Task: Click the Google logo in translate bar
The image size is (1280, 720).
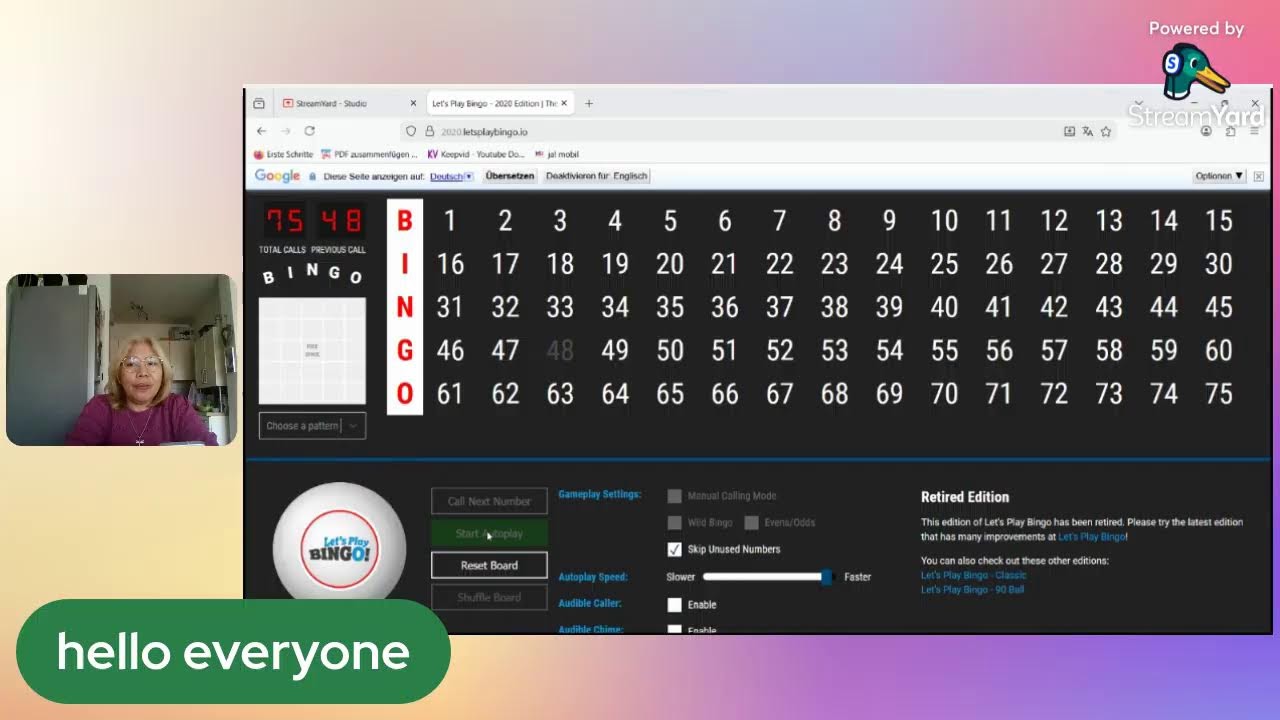Action: click(x=277, y=176)
